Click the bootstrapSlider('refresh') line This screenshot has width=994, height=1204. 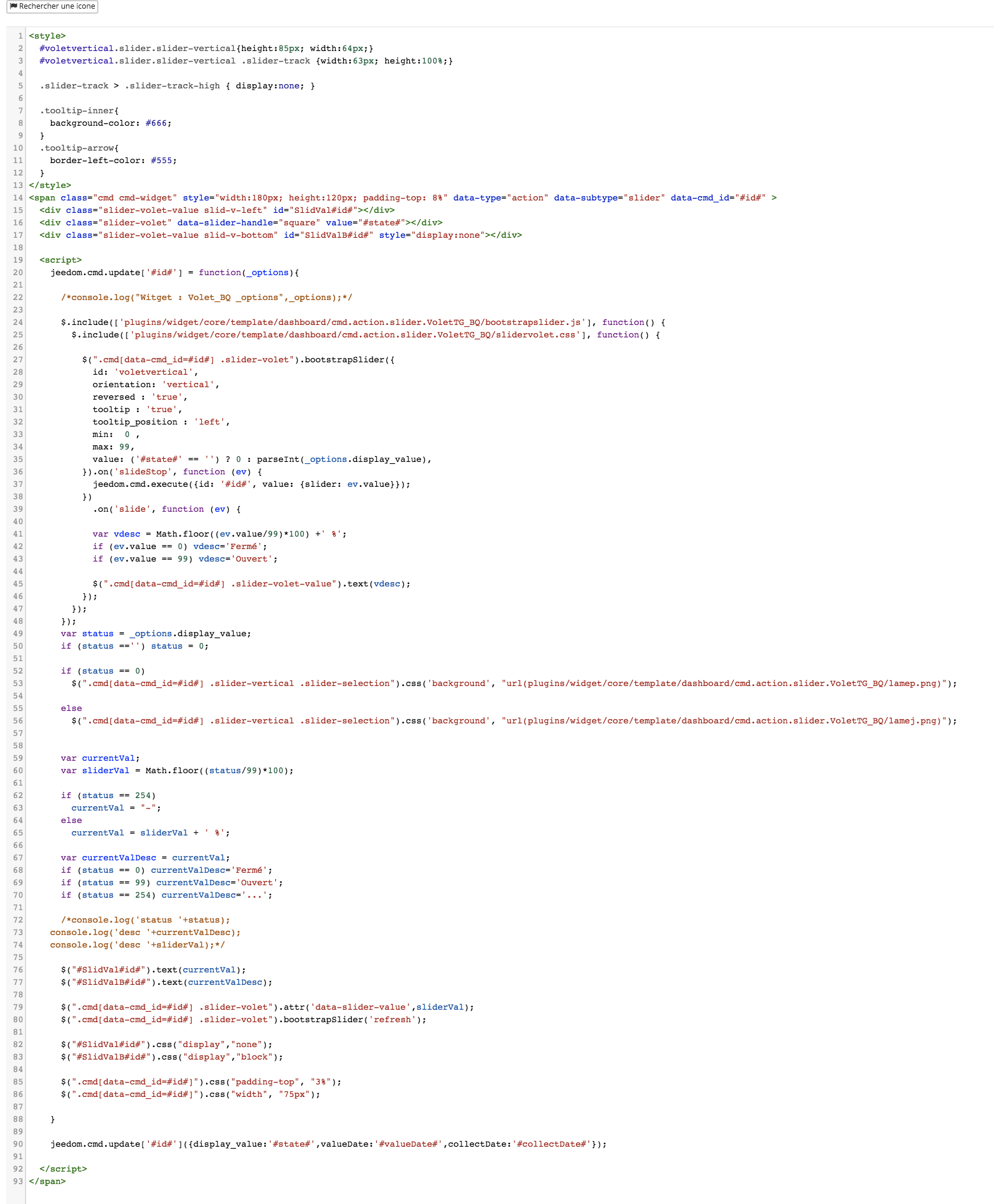(244, 1020)
